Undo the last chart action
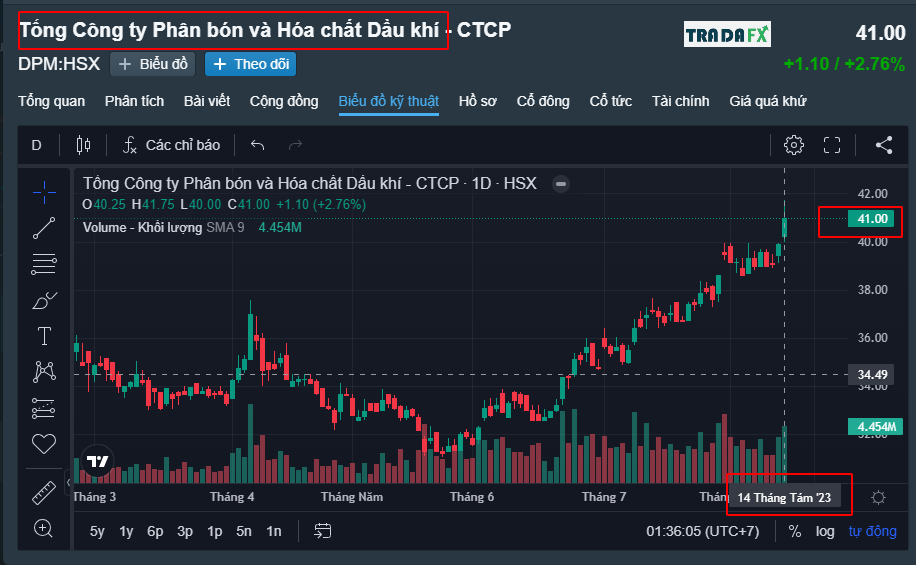The height and width of the screenshot is (565, 916). pos(258,145)
